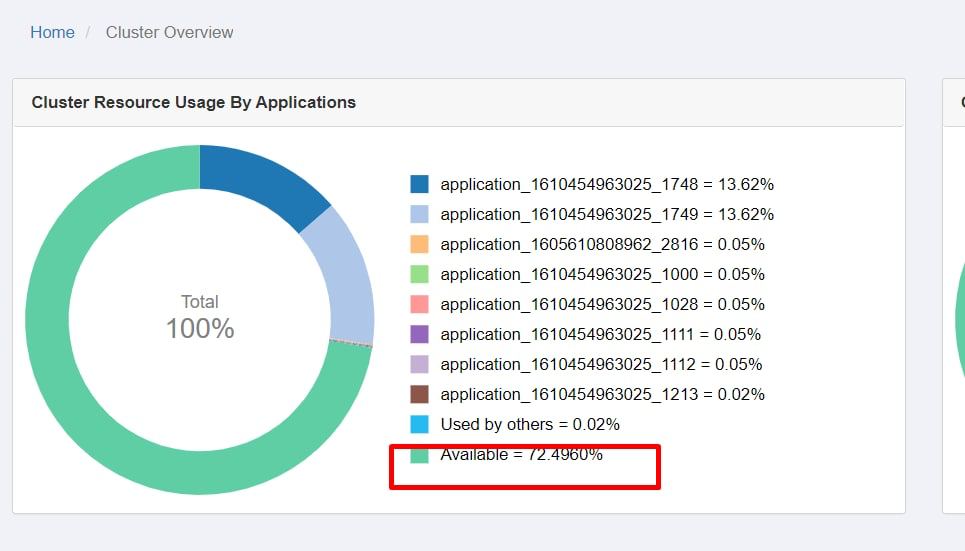Select legend text Used by others = 0.02%
The width and height of the screenshot is (965, 551).
tap(530, 424)
